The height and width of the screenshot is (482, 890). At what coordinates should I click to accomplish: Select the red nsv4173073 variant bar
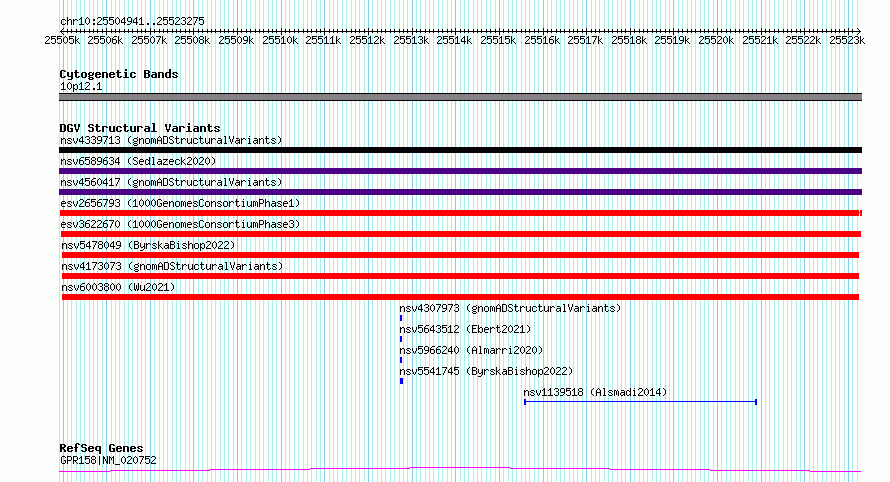[460, 276]
